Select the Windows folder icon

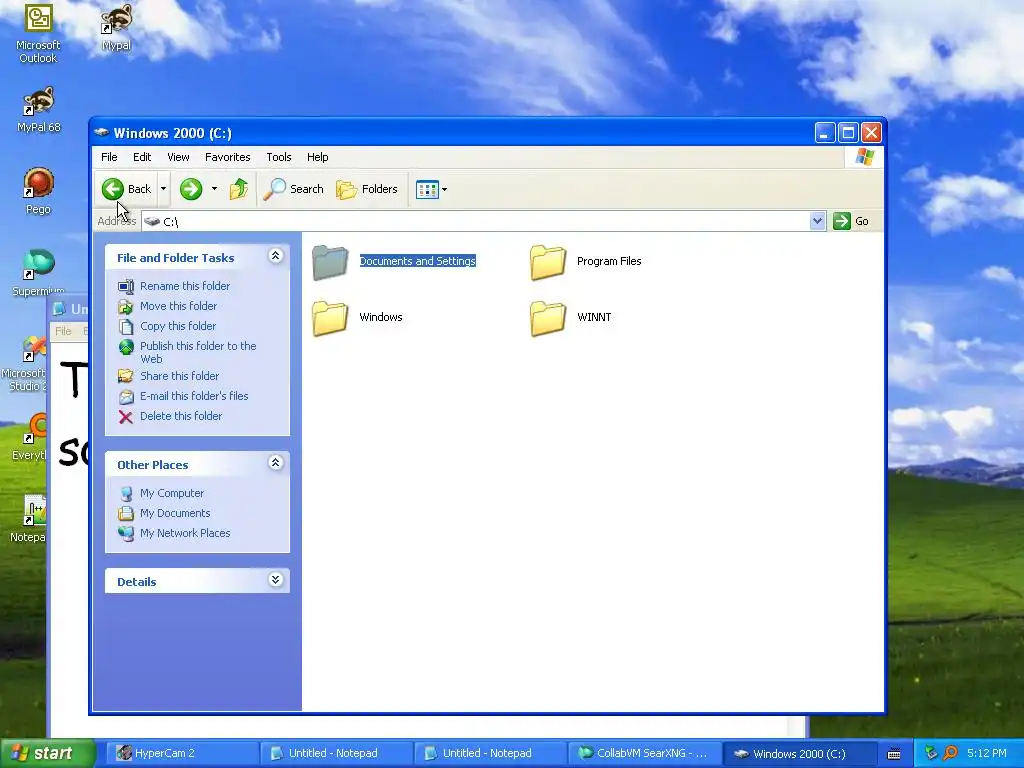330,318
